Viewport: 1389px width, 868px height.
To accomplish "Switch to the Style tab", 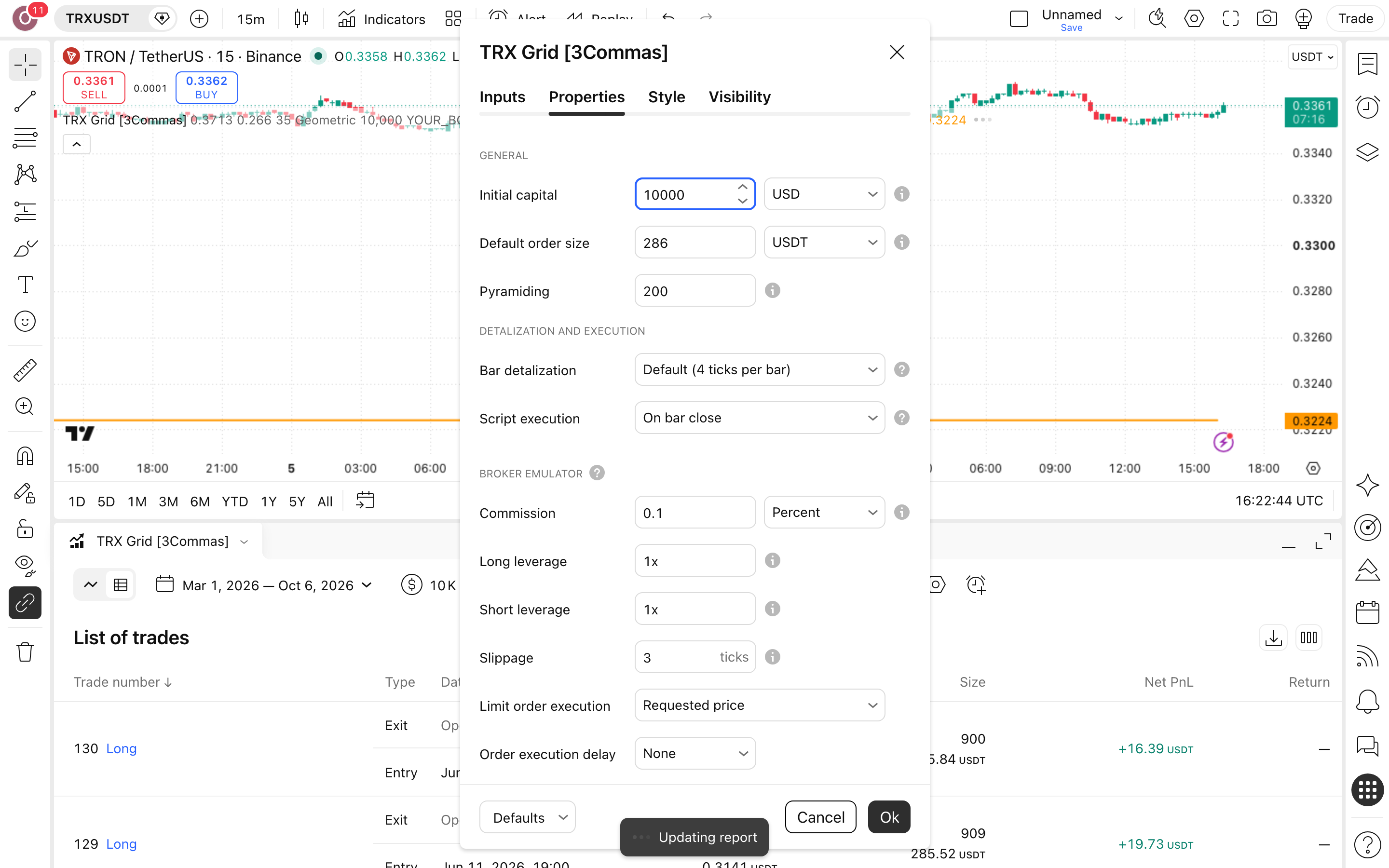I will 667,97.
